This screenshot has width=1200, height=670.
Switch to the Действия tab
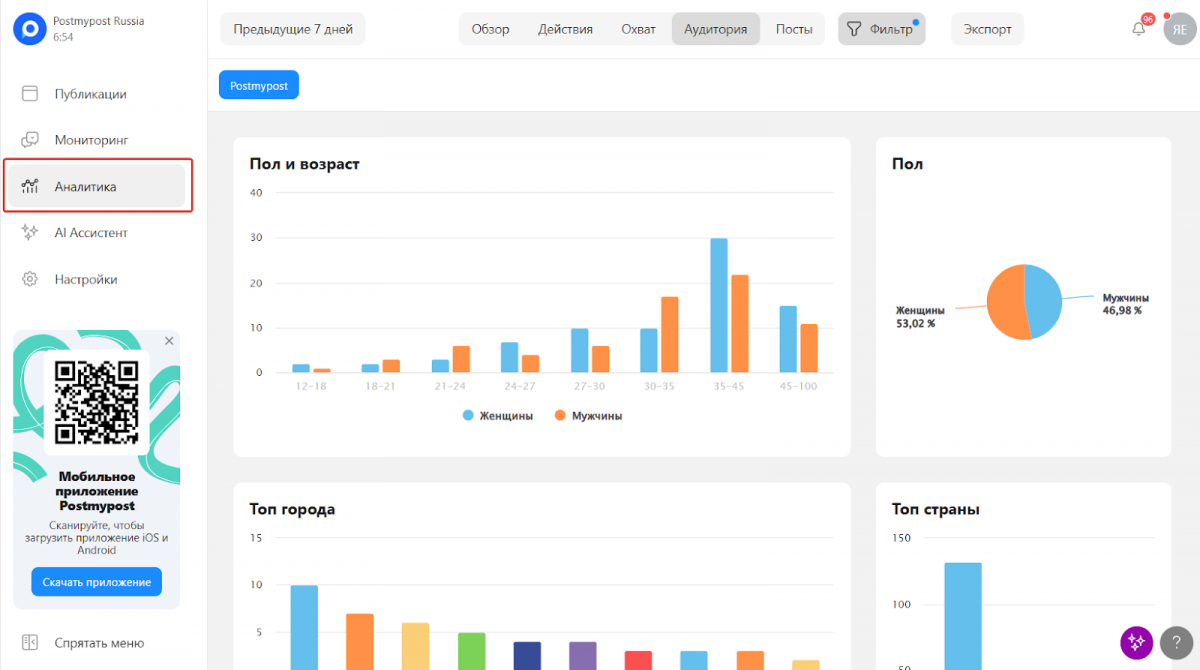click(x=565, y=29)
